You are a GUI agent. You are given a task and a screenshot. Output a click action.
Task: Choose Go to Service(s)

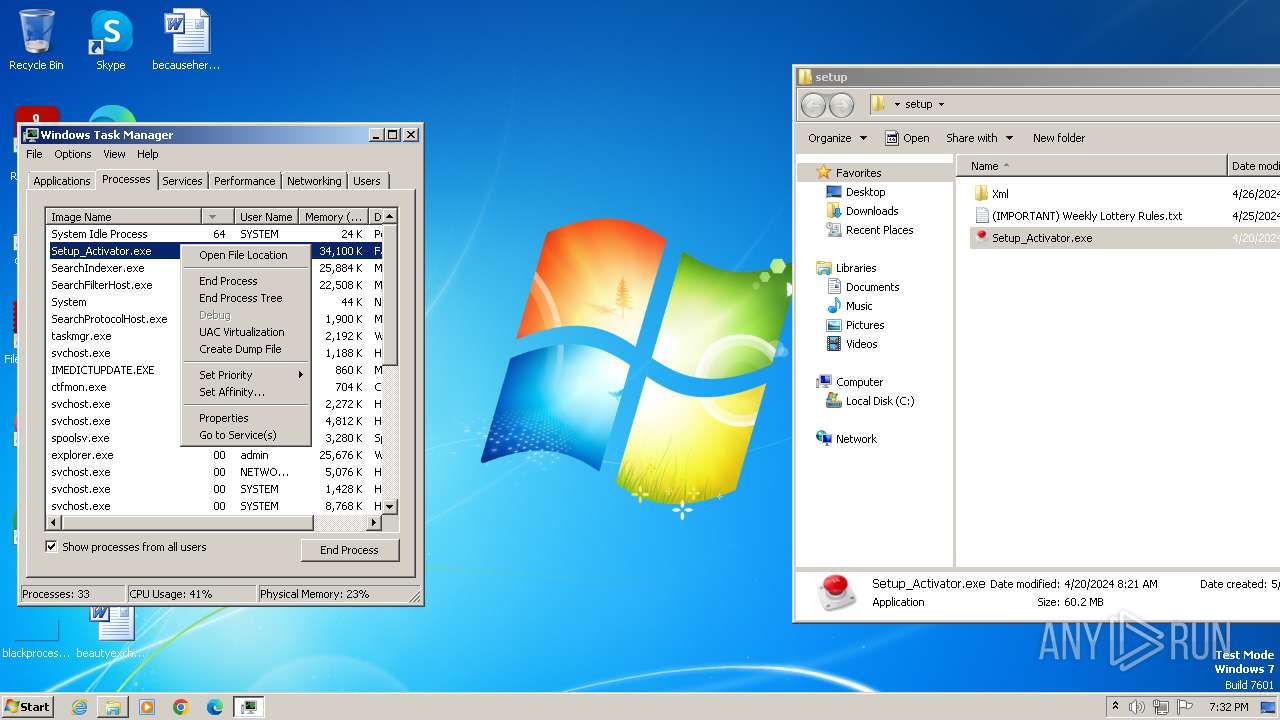pyautogui.click(x=246, y=435)
